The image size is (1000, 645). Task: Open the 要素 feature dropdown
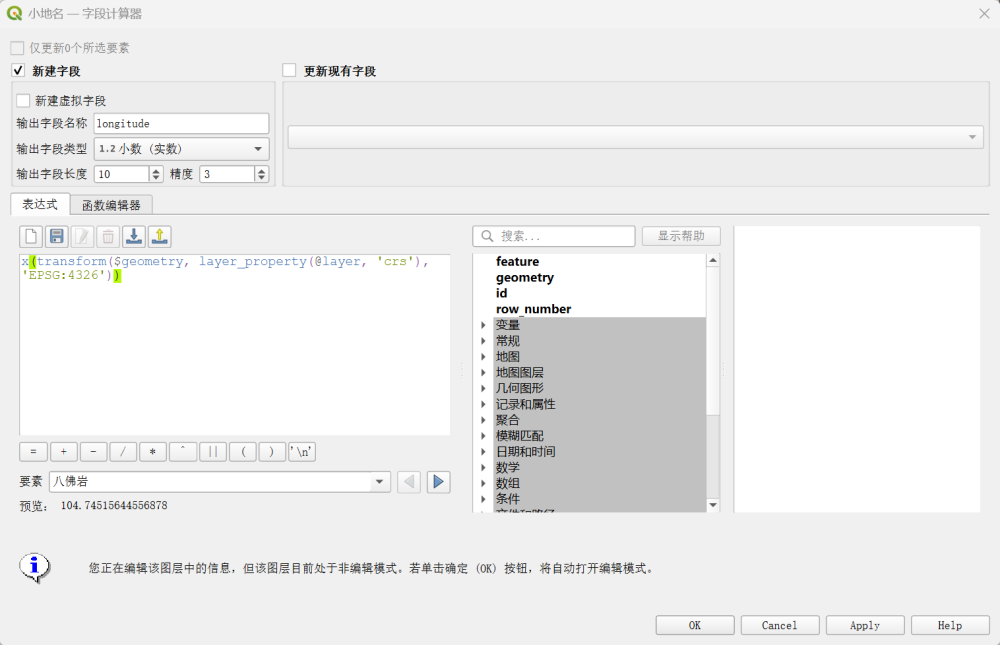tap(379, 482)
